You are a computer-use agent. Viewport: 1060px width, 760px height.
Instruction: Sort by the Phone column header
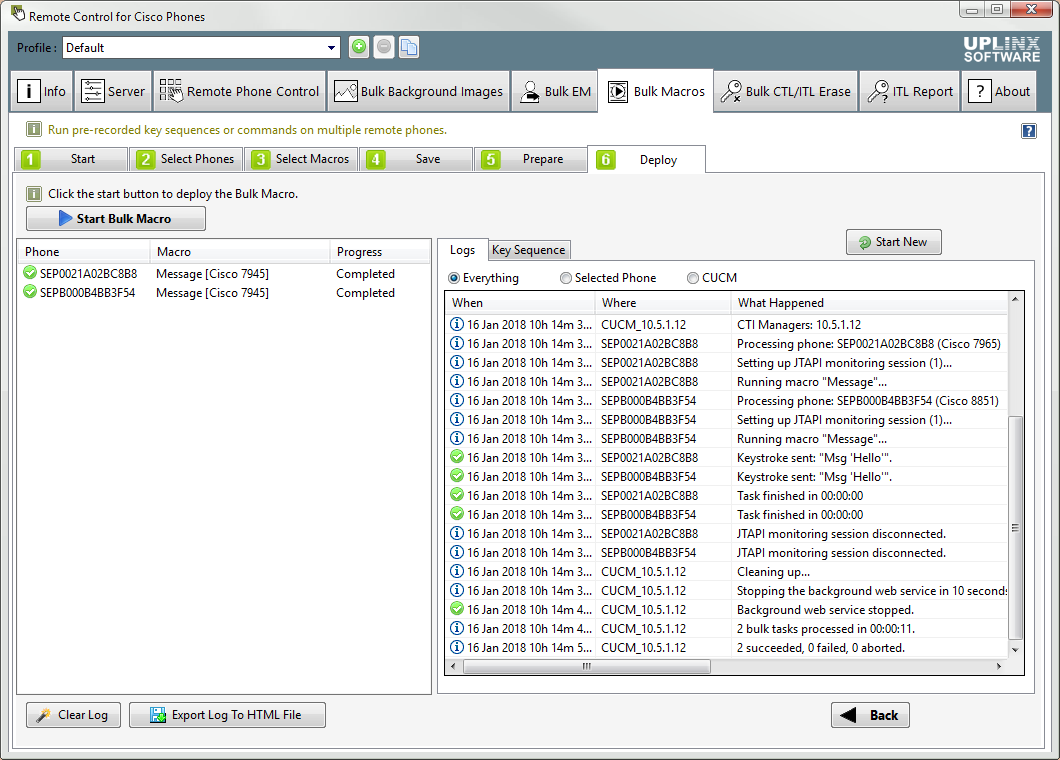click(83, 252)
